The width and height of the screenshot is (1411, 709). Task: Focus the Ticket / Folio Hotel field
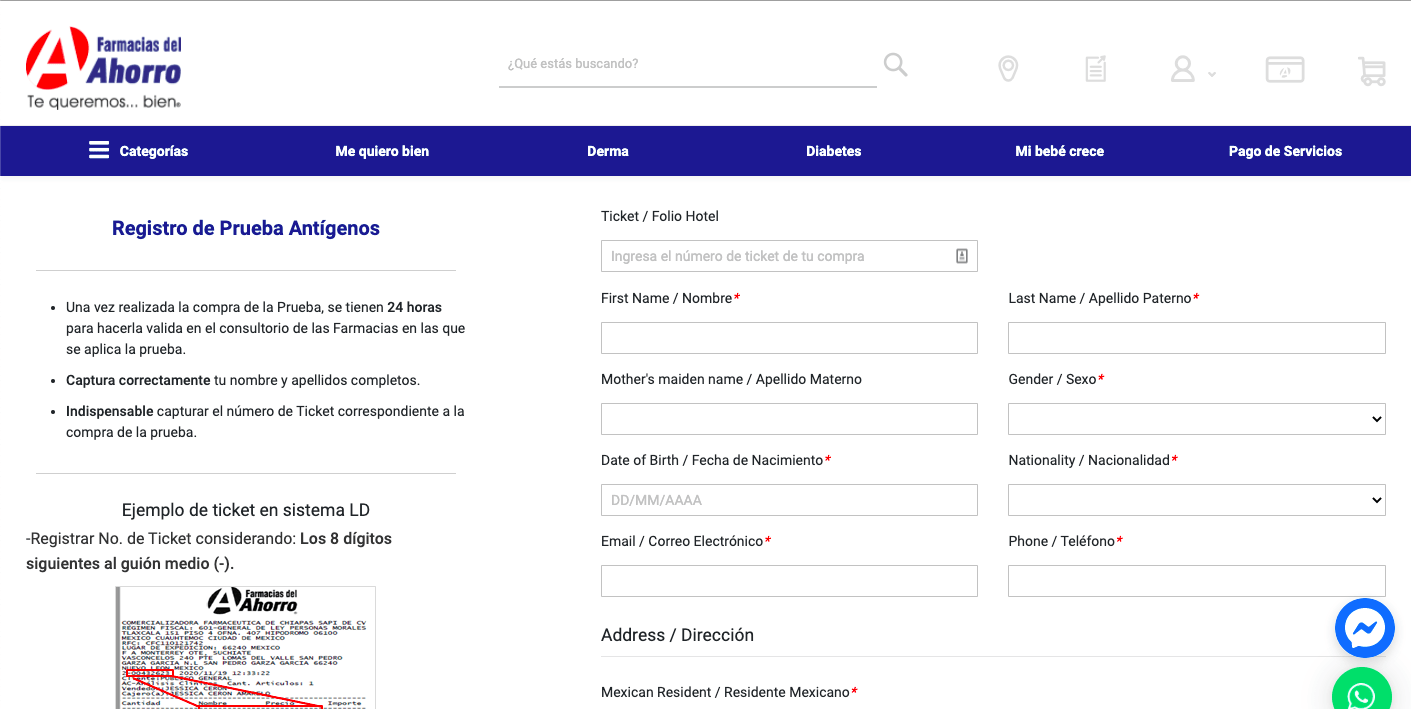coord(789,256)
